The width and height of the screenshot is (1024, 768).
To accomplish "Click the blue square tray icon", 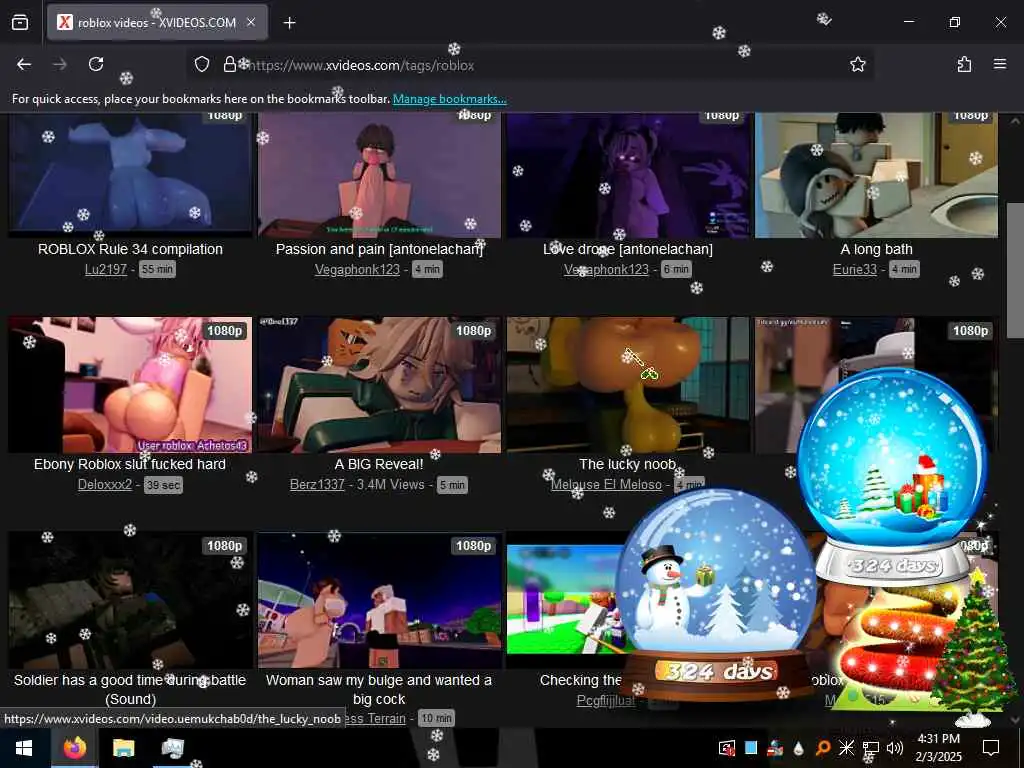I will click(751, 748).
